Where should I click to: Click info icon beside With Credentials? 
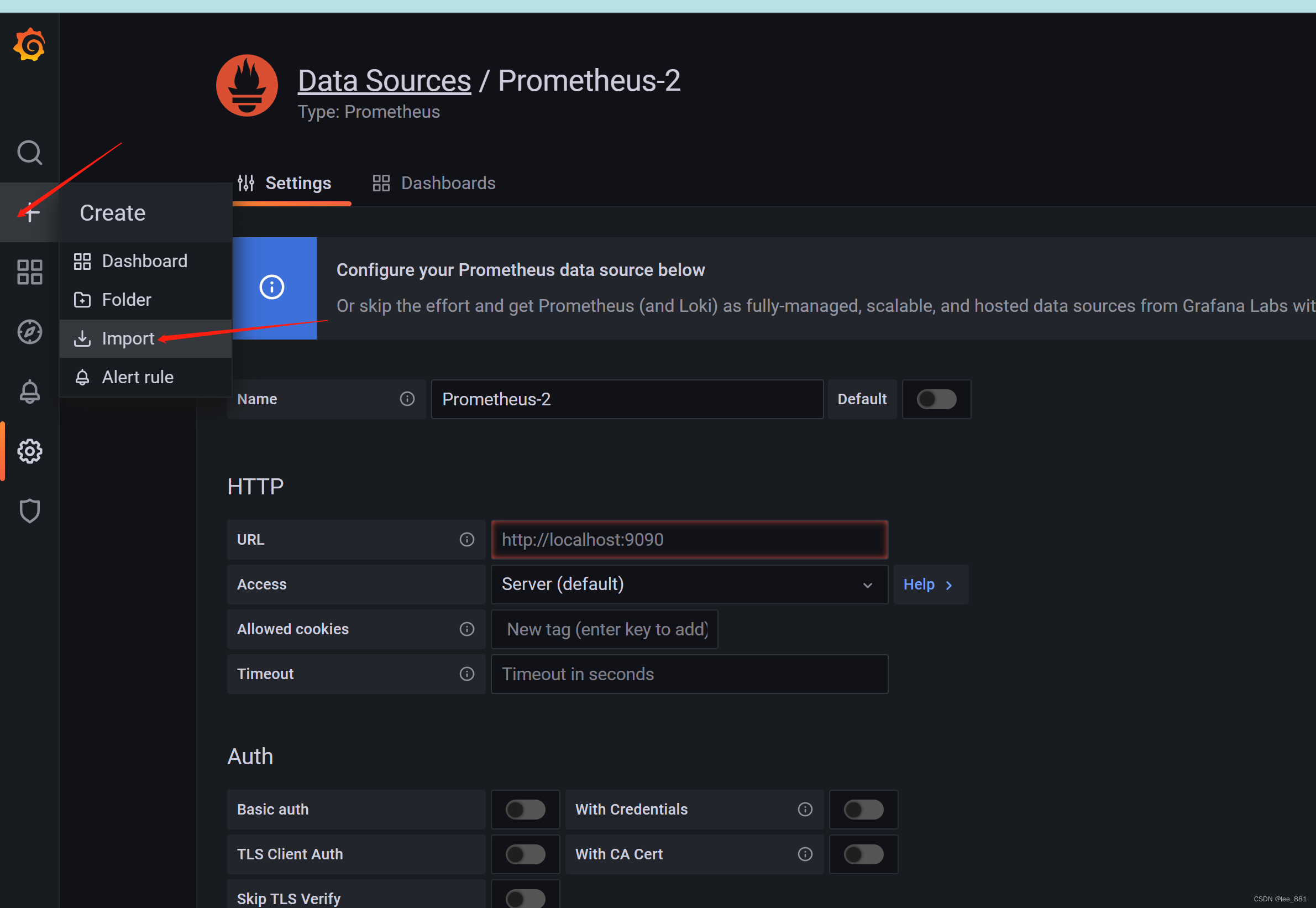(x=805, y=809)
